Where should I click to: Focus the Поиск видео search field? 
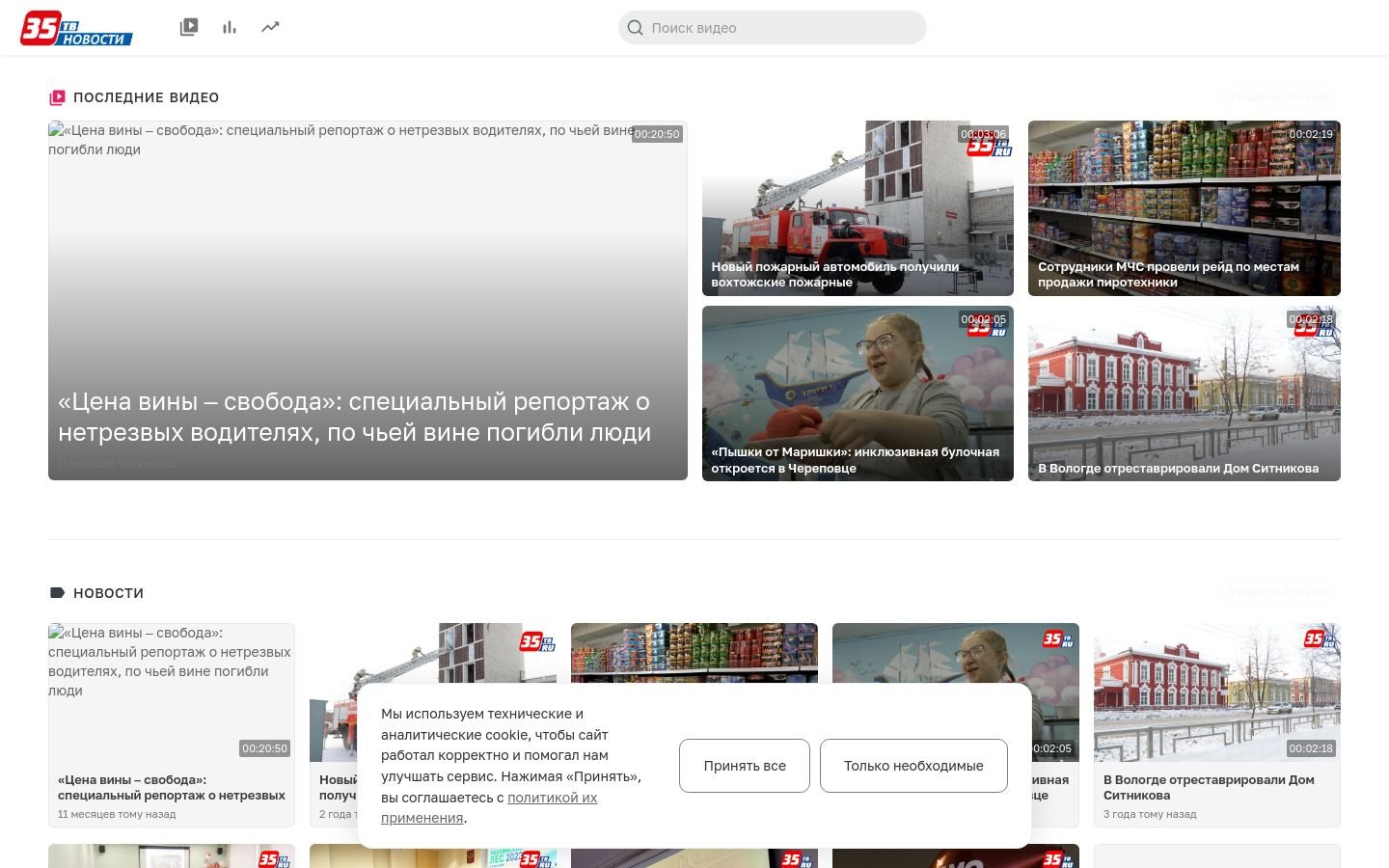coord(772,28)
